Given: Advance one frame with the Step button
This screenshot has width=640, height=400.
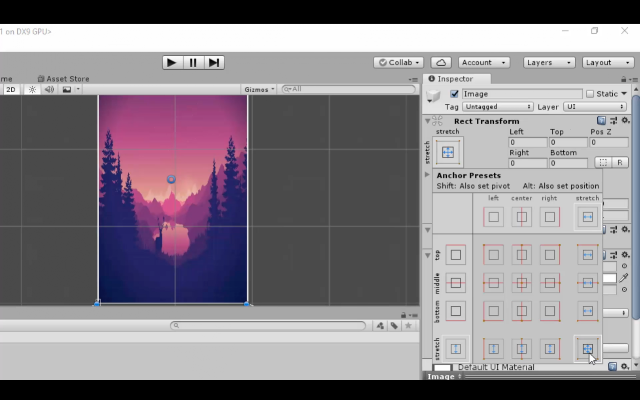Looking at the screenshot, I should coord(214,62).
